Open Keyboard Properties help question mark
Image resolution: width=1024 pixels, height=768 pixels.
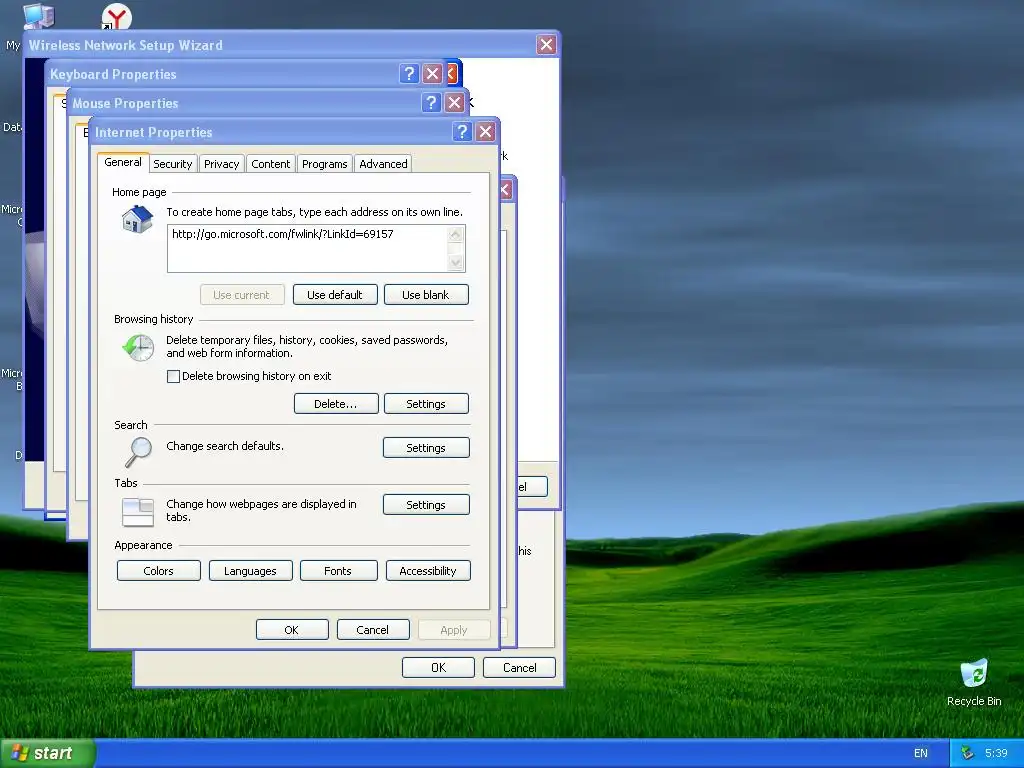(x=409, y=74)
